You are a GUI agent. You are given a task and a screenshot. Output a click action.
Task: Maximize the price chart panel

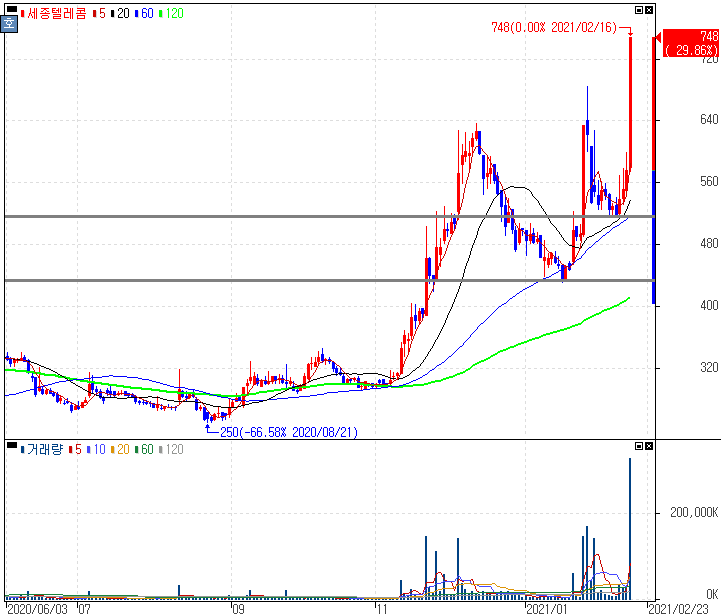click(x=639, y=10)
